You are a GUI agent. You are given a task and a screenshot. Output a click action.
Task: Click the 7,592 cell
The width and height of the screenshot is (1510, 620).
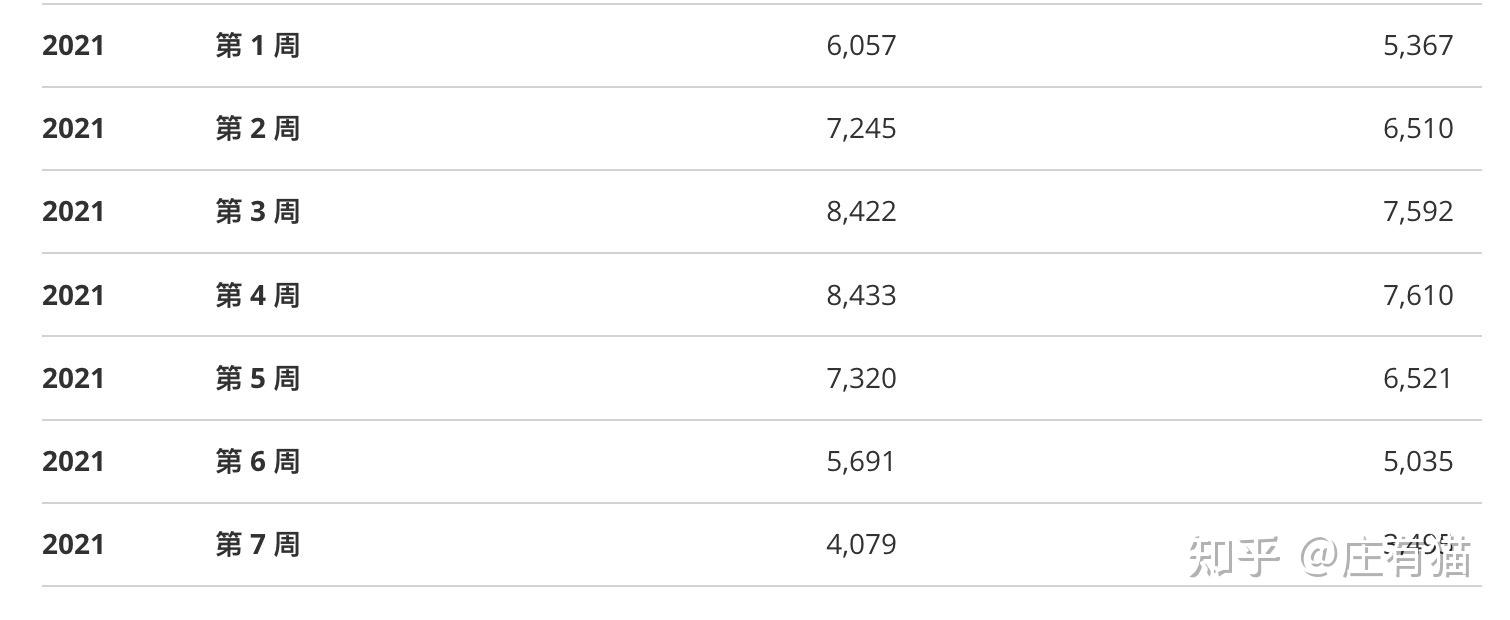point(1417,212)
